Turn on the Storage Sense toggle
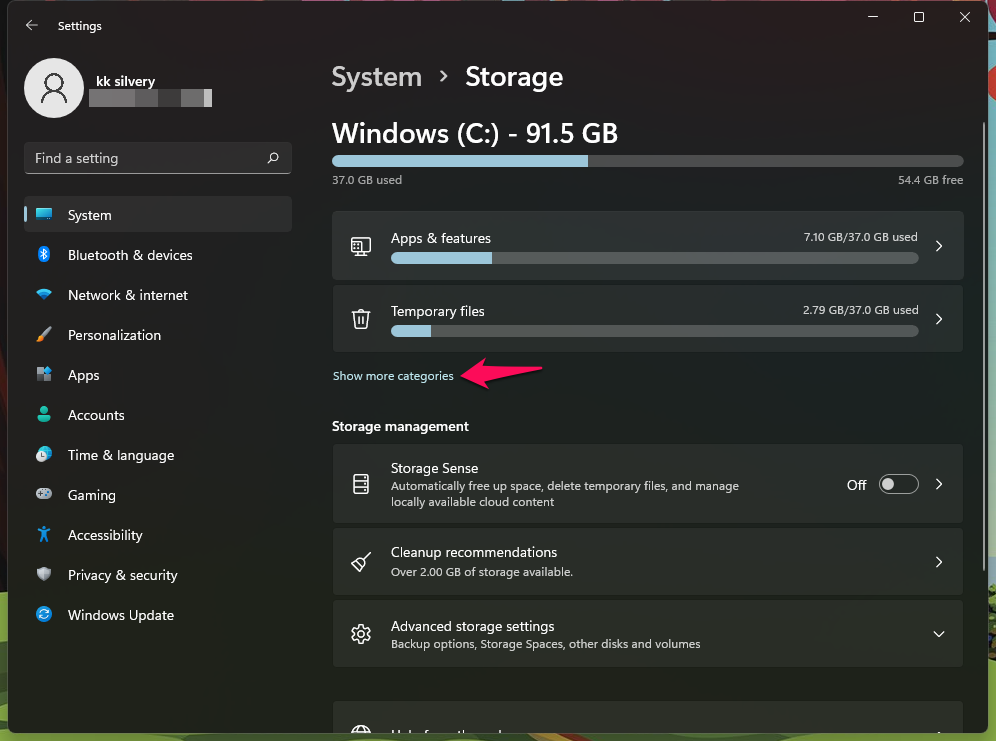Screen dimensions: 996x741 [898, 484]
